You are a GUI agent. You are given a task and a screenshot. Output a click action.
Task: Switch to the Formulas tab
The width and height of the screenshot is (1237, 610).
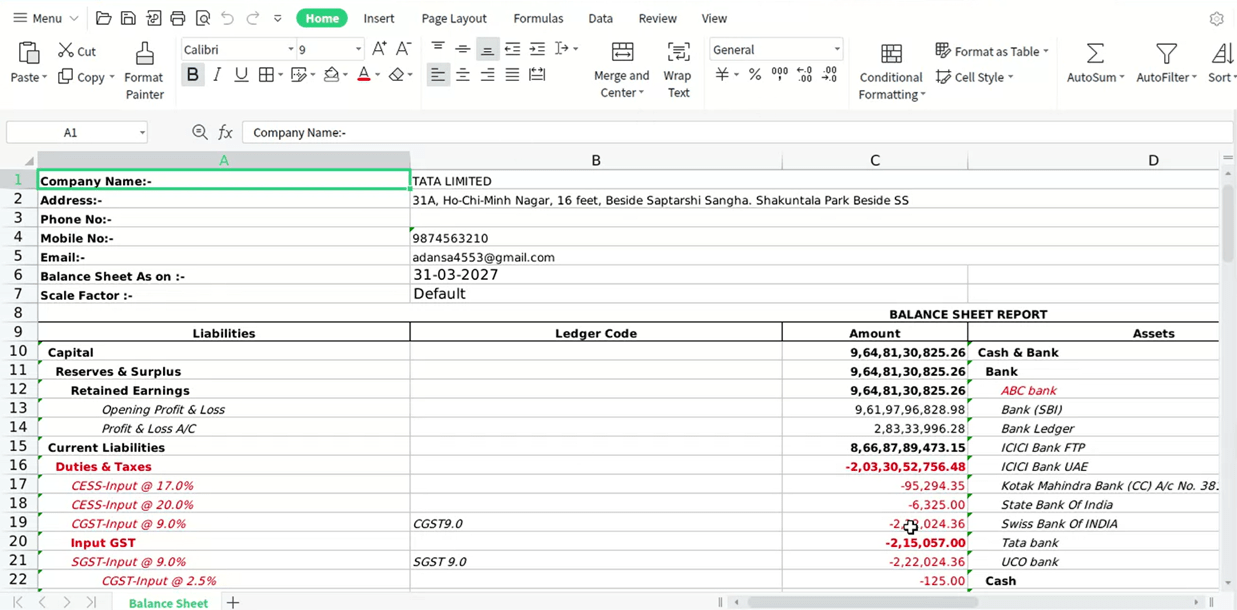pyautogui.click(x=538, y=18)
